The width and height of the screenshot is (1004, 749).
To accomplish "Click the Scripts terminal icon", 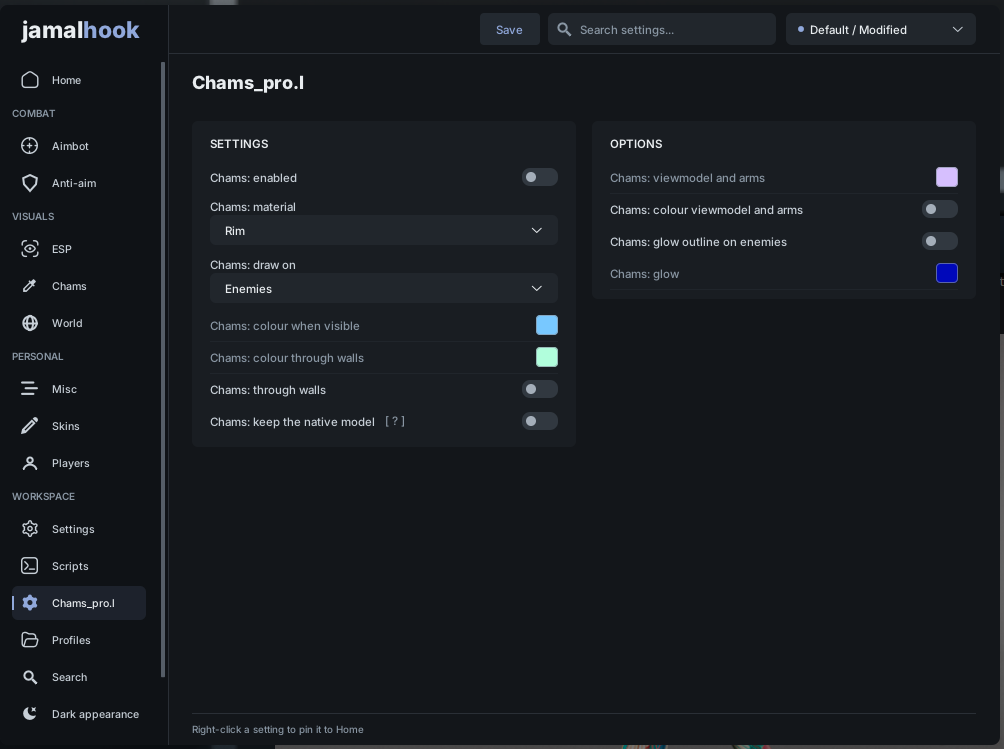I will (x=29, y=566).
